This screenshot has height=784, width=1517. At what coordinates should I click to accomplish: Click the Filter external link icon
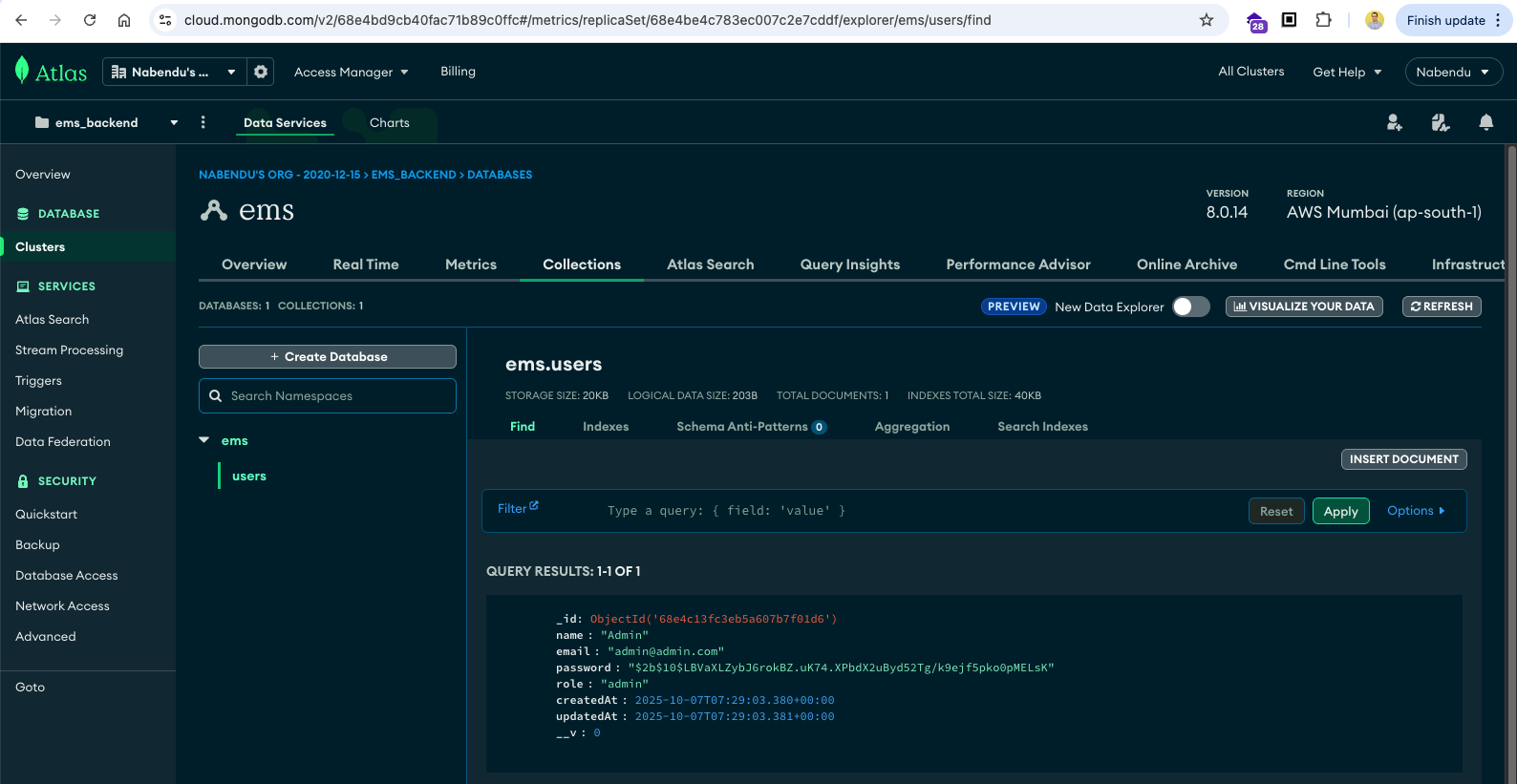(534, 506)
